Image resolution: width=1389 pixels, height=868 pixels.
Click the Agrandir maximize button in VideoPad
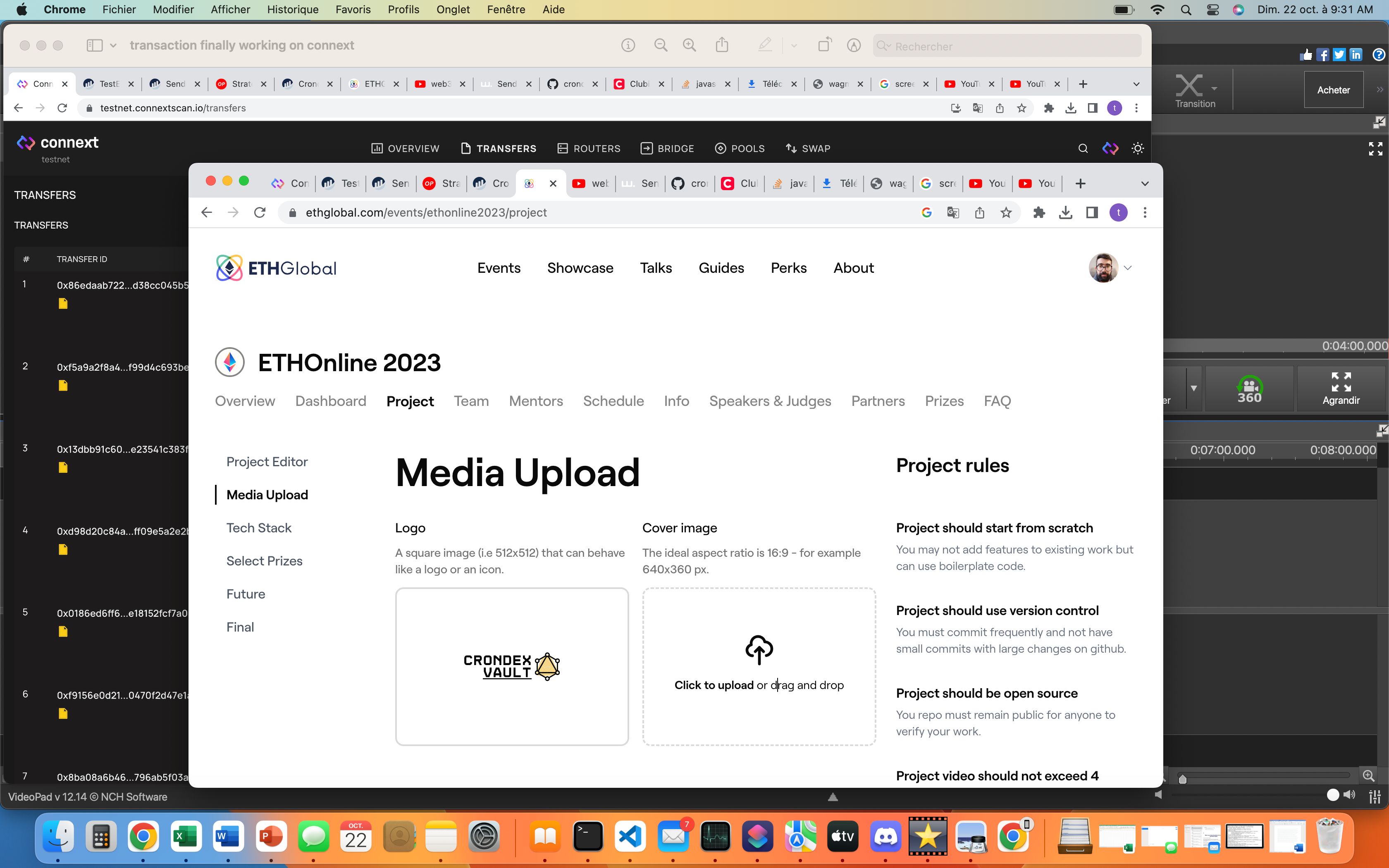[x=1341, y=389]
